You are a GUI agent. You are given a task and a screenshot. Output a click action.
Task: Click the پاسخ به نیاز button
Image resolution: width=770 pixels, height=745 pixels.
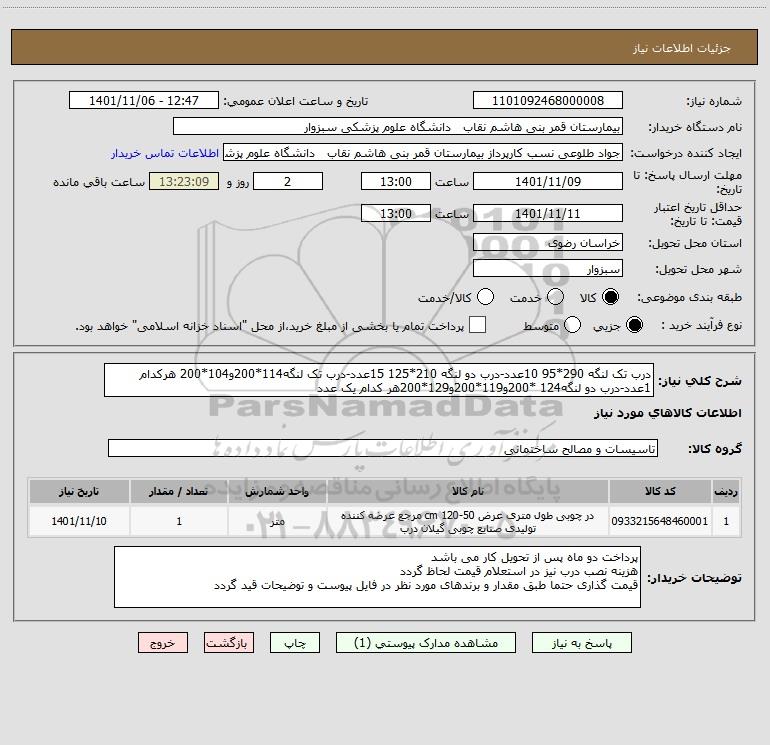[x=581, y=642]
